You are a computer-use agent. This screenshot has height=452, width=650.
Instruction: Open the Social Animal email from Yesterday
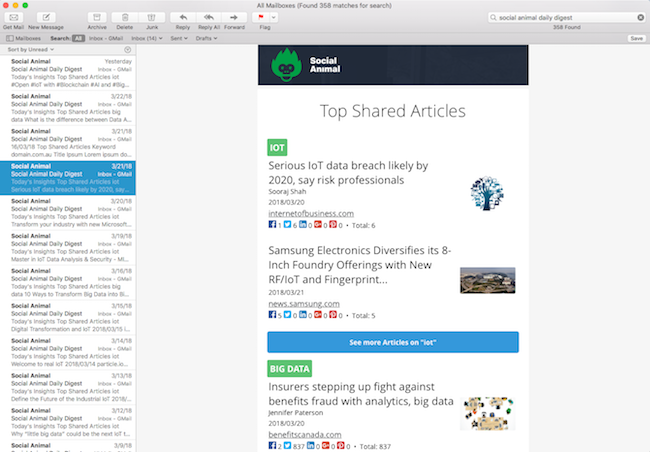pyautogui.click(x=68, y=73)
